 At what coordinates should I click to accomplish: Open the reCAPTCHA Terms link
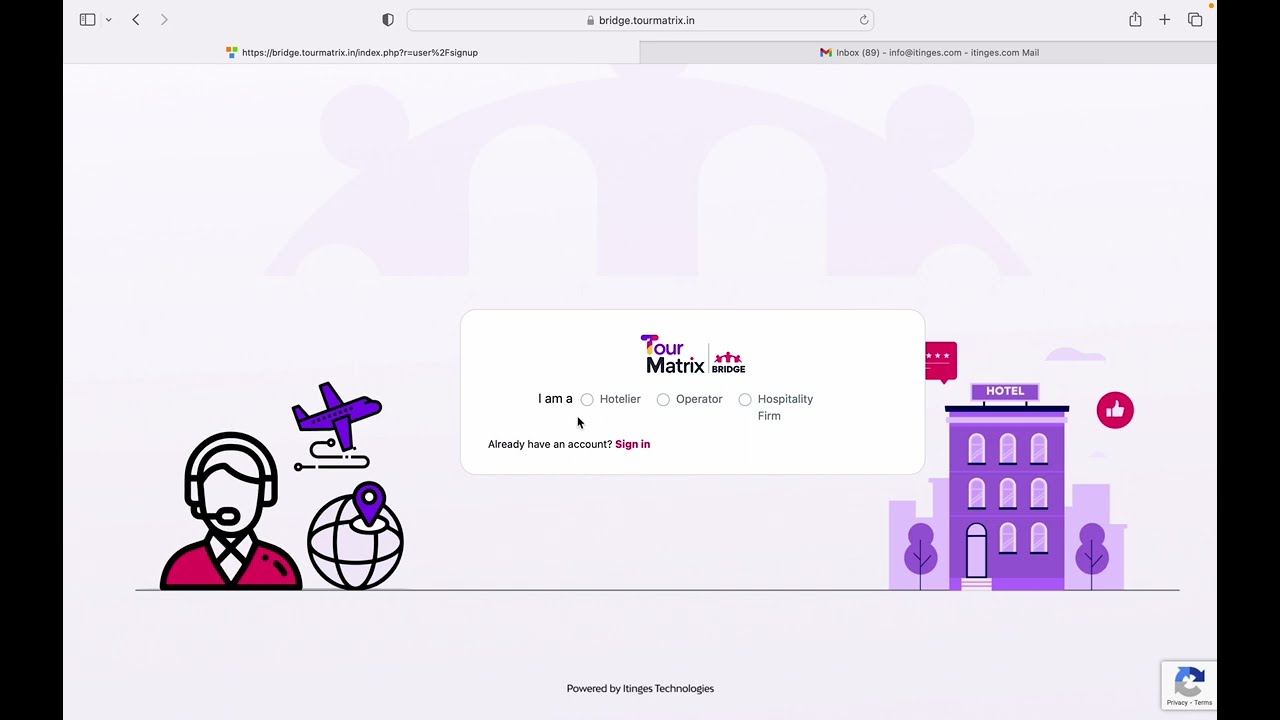point(1203,703)
